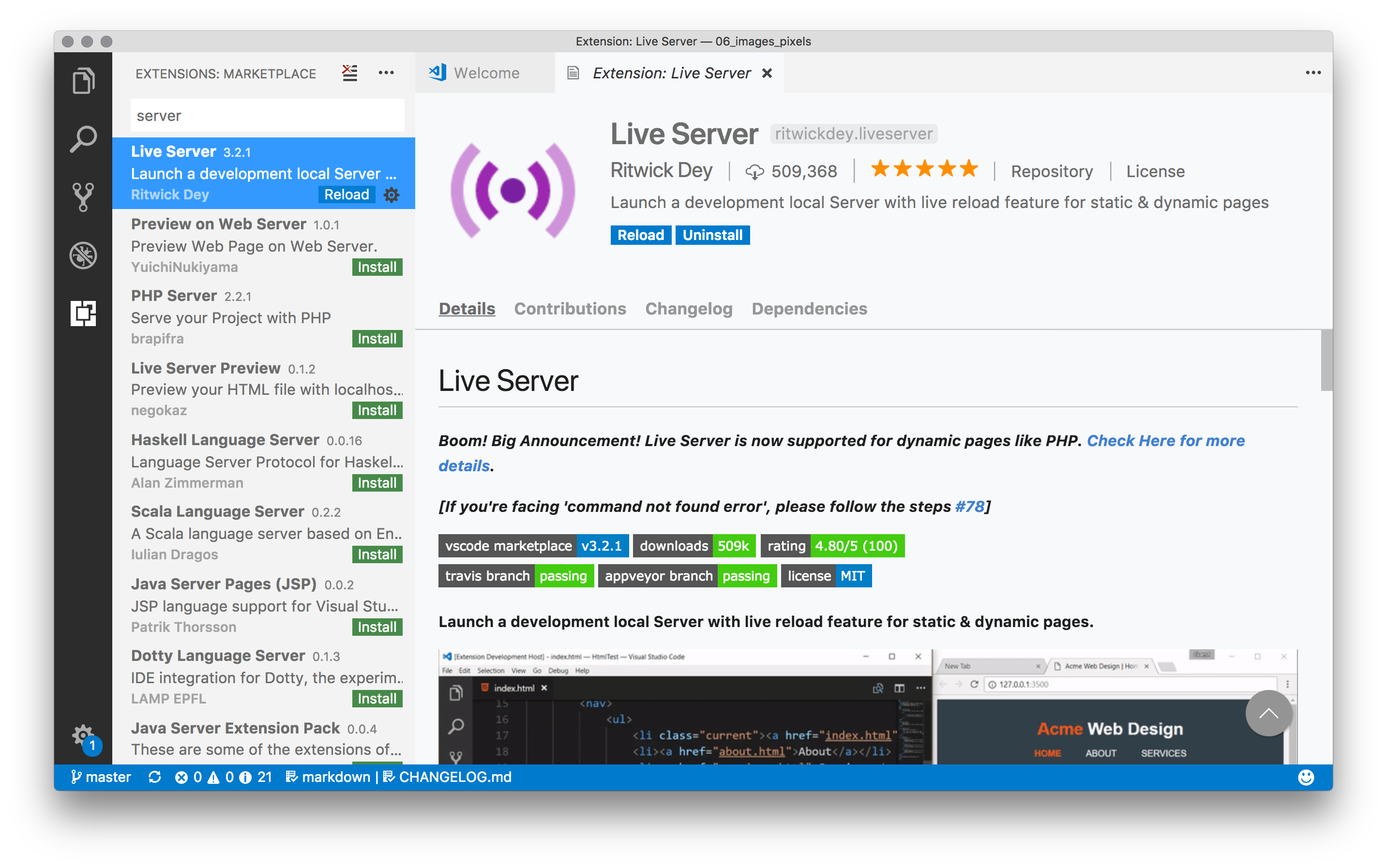Open the Search view magnifier icon
The height and width of the screenshot is (868, 1387).
click(83, 139)
